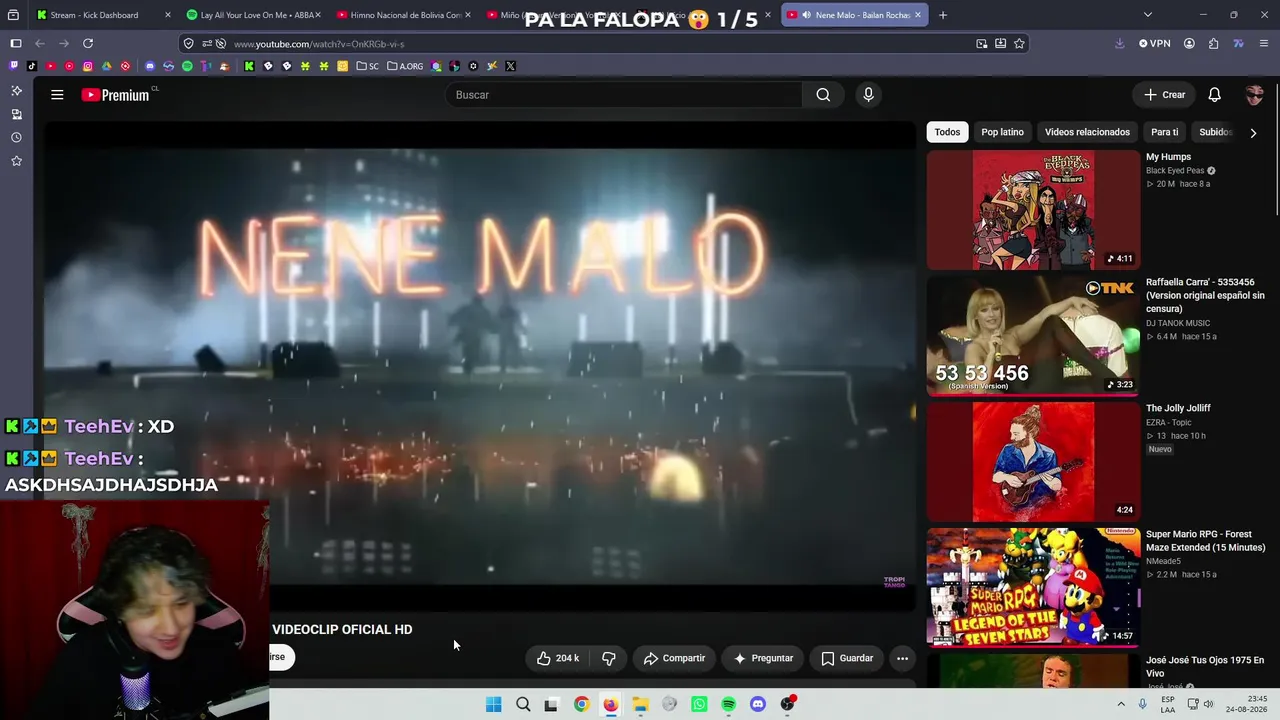This screenshot has height=720, width=1280.
Task: Click the Guardar save button
Action: pyautogui.click(x=847, y=658)
